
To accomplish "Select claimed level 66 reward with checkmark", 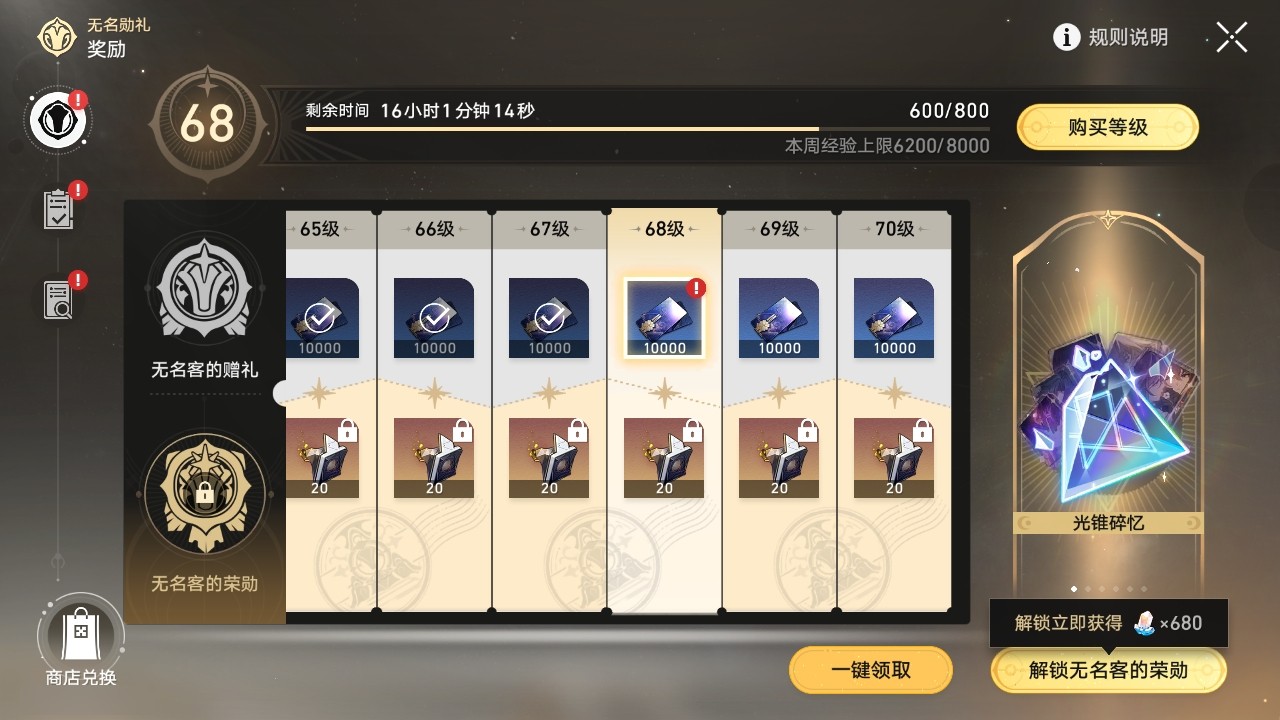I will tap(434, 318).
